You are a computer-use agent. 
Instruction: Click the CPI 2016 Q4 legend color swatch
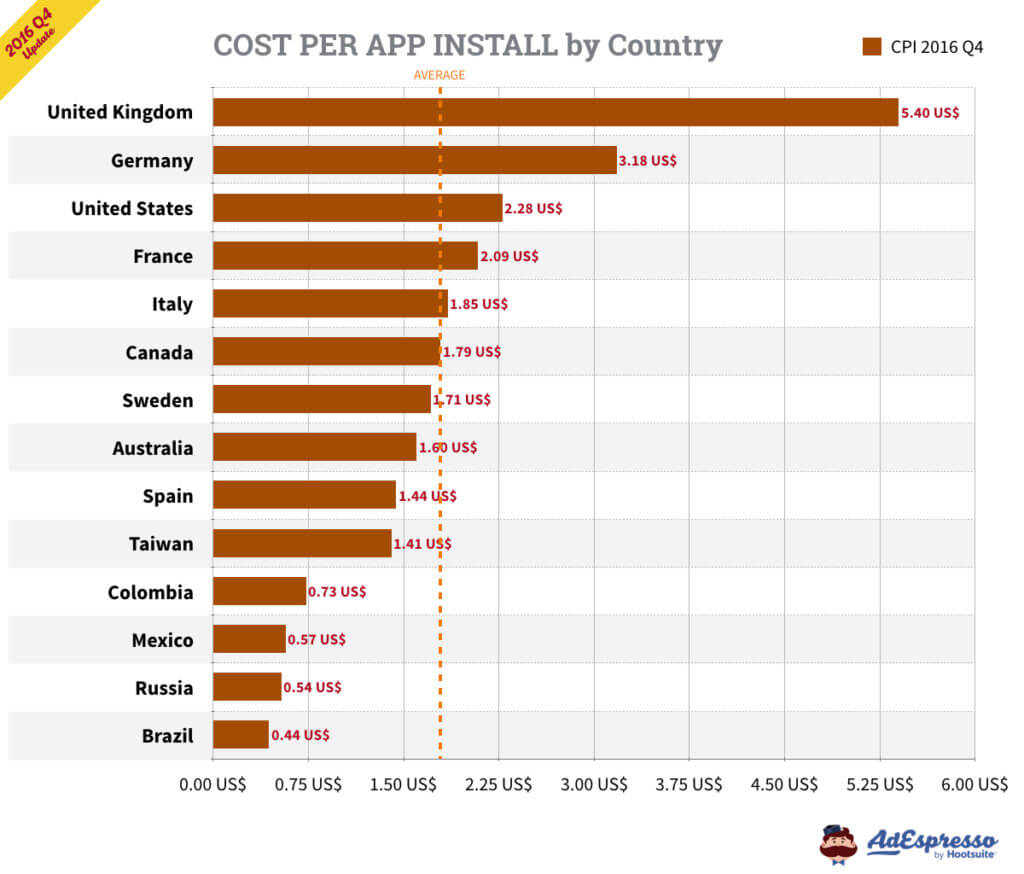(871, 46)
